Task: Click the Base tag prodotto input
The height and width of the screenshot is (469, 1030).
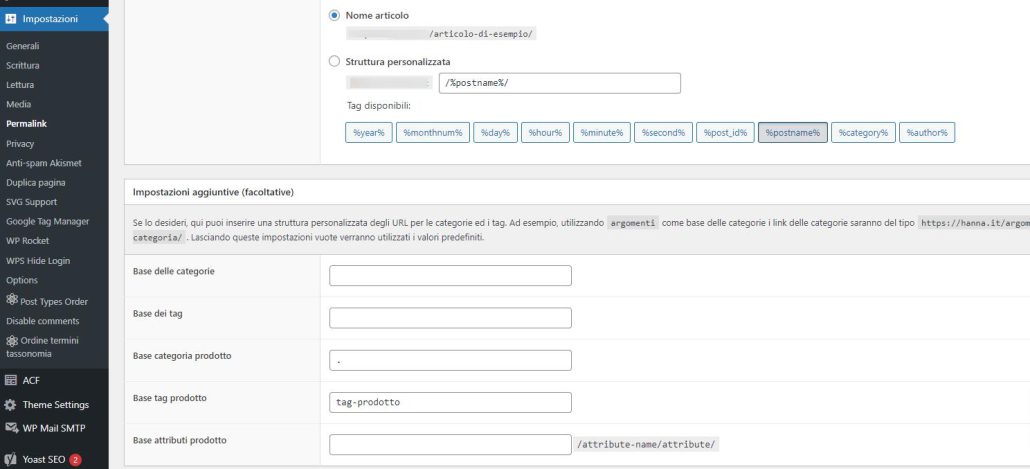Action: [x=450, y=402]
